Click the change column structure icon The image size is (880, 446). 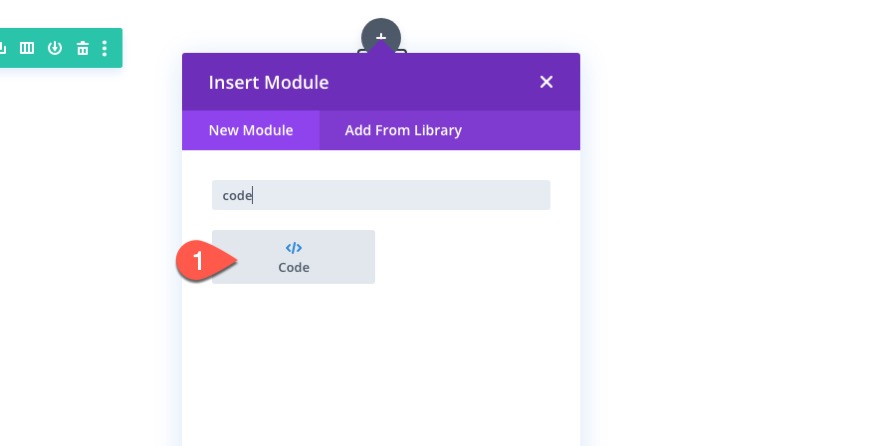point(28,48)
